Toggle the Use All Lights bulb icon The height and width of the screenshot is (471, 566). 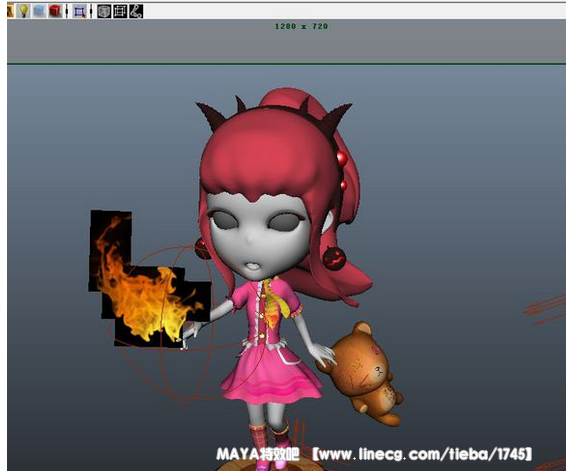[x=24, y=11]
